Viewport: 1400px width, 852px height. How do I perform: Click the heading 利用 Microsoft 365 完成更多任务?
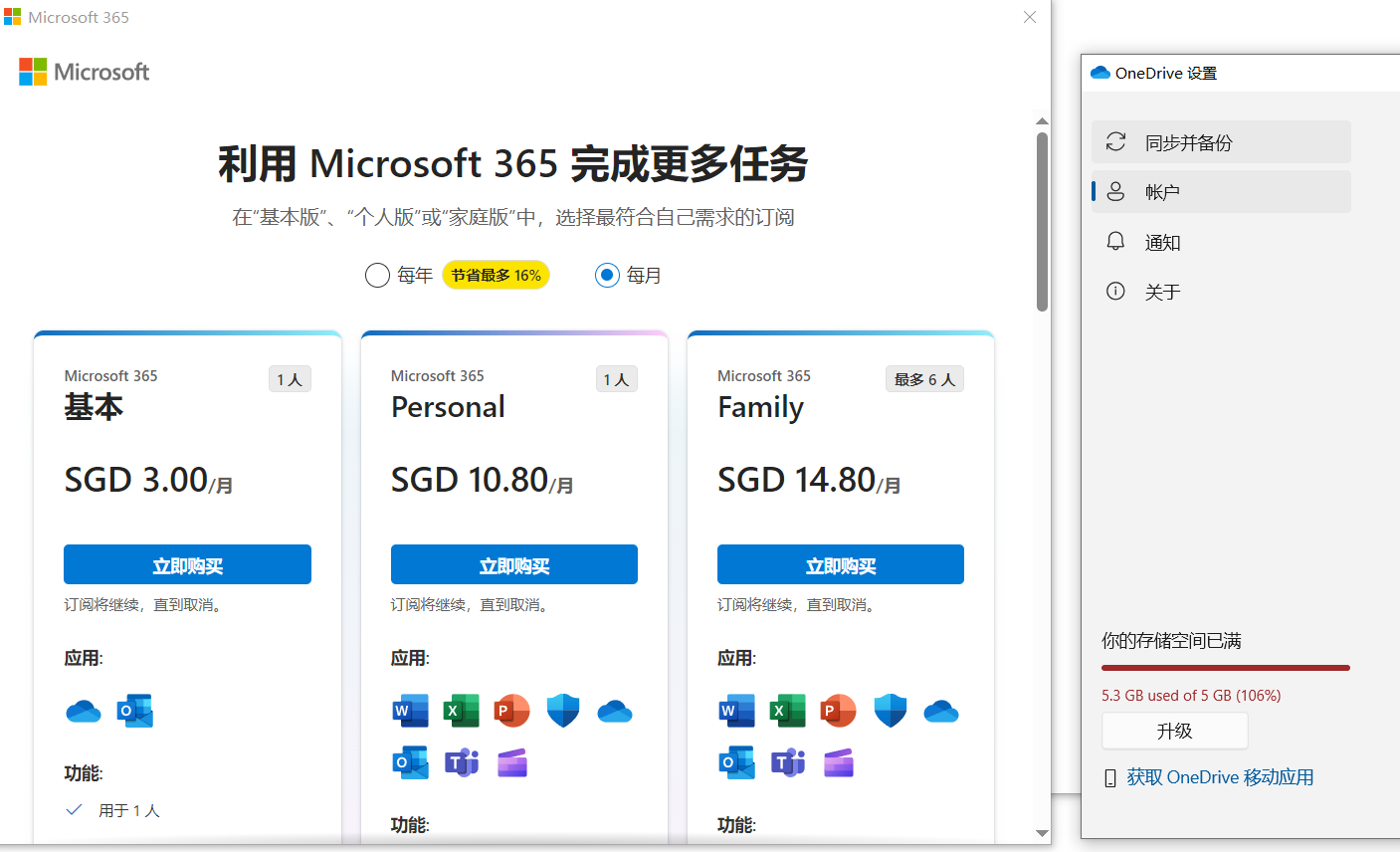513,163
